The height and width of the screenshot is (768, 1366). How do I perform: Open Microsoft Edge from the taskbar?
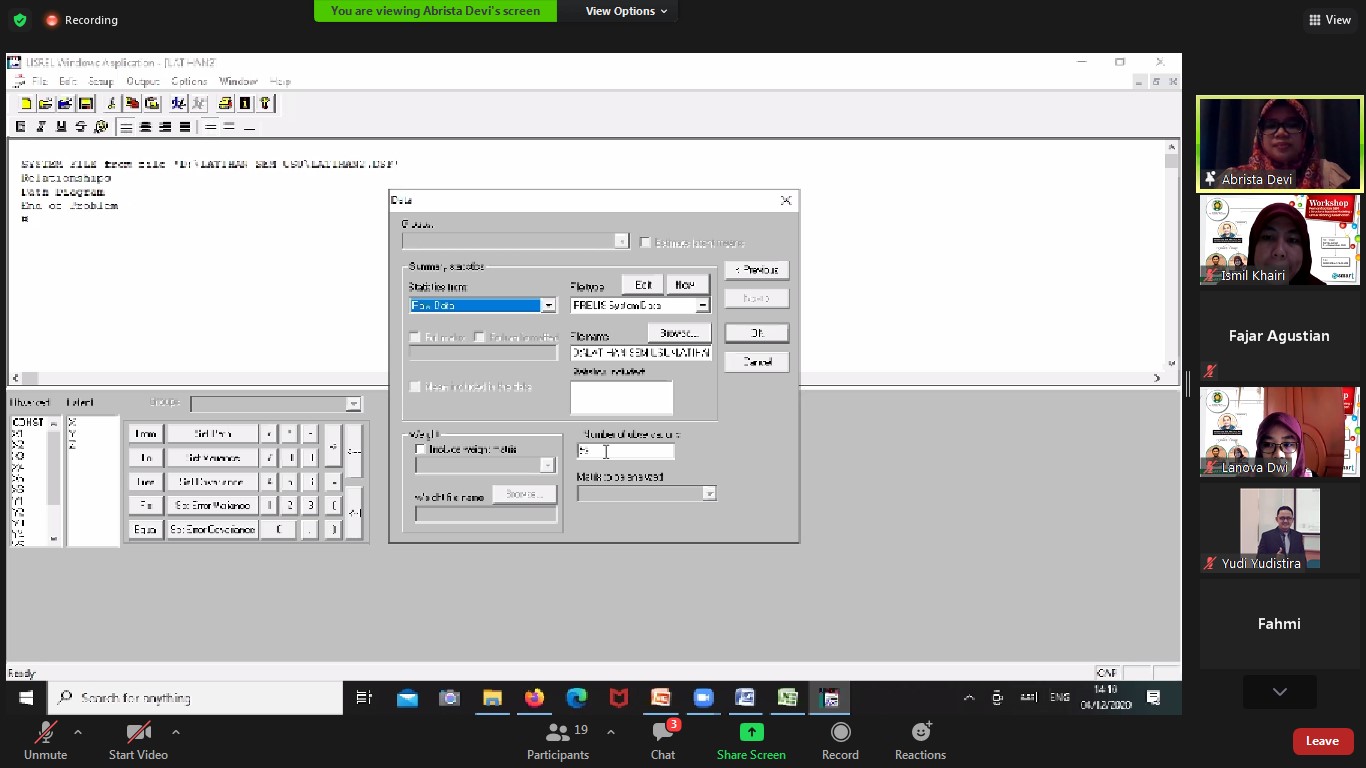pyautogui.click(x=577, y=698)
